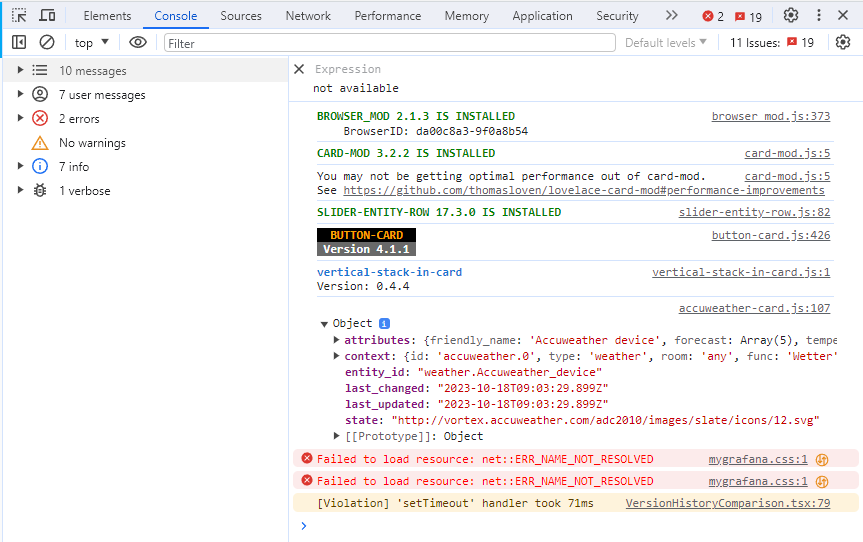Image resolution: width=863 pixels, height=542 pixels.
Task: Expand the context property
Action: coord(336,355)
